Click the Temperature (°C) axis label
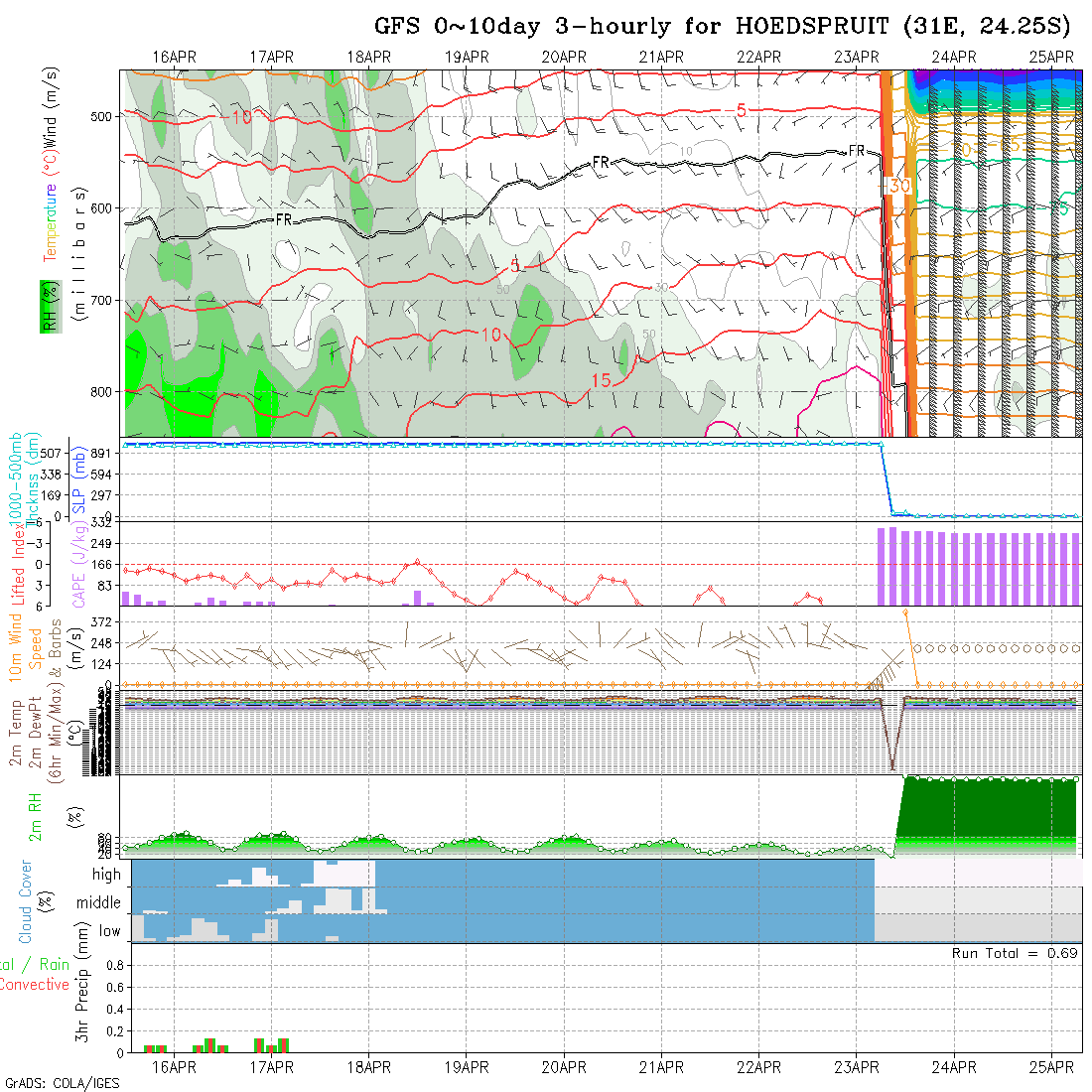Image resolution: width=1092 pixels, height=1092 pixels. (x=51, y=205)
